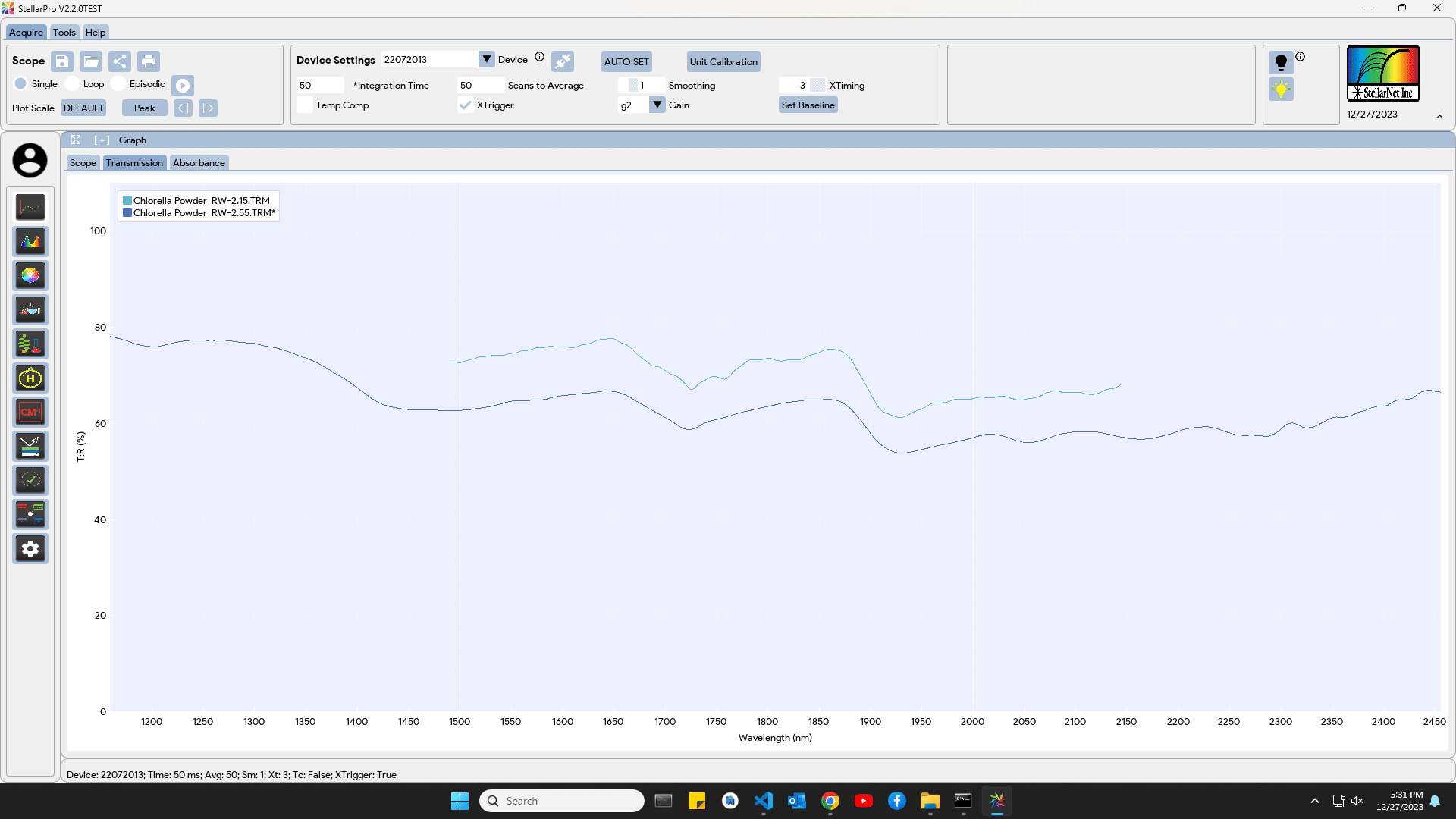Viewport: 1456px width, 819px height.
Task: Show device info icon next to Device
Action: click(539, 57)
